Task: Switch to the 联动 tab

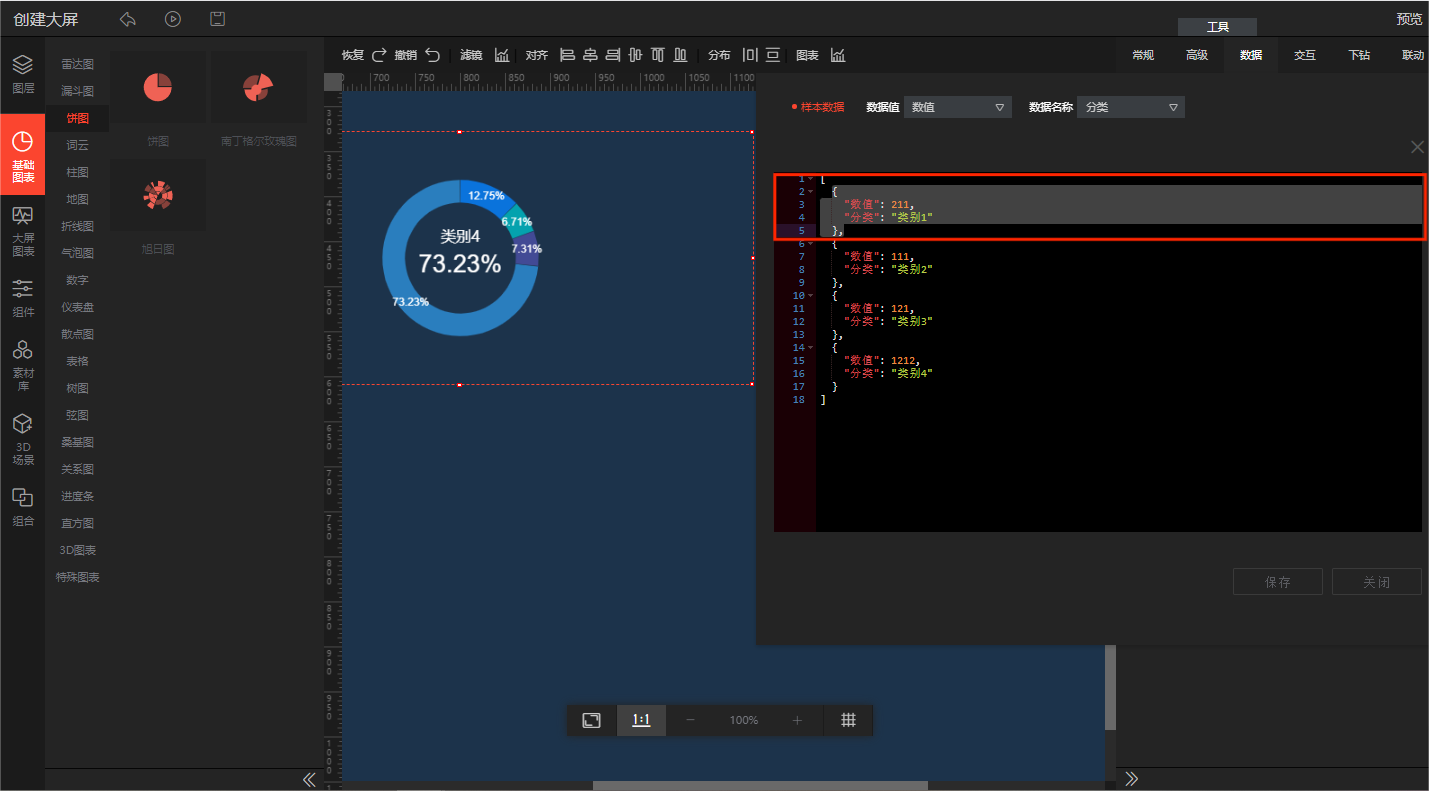Action: click(1413, 55)
